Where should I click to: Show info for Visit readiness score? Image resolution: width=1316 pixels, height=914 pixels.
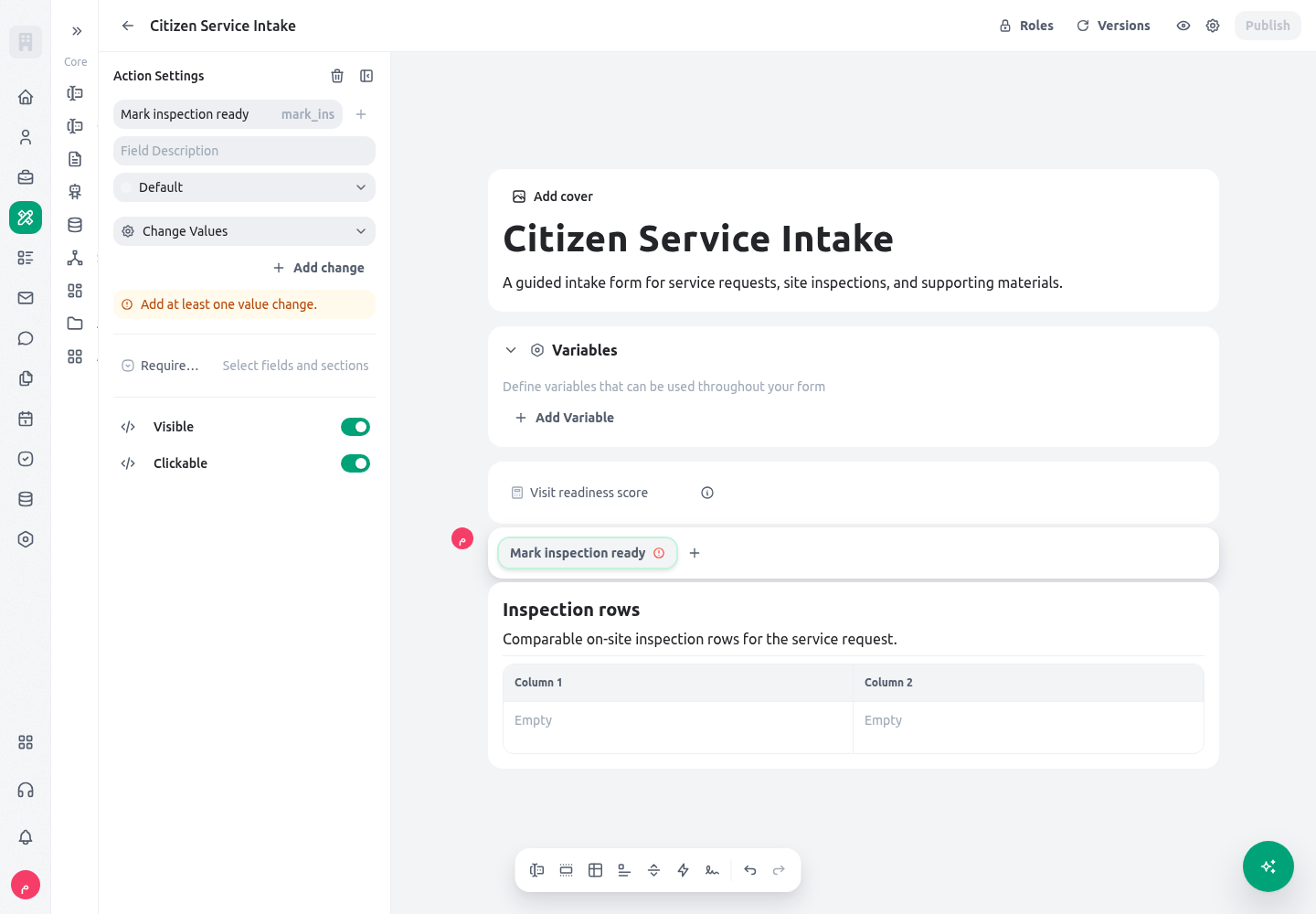coord(707,493)
